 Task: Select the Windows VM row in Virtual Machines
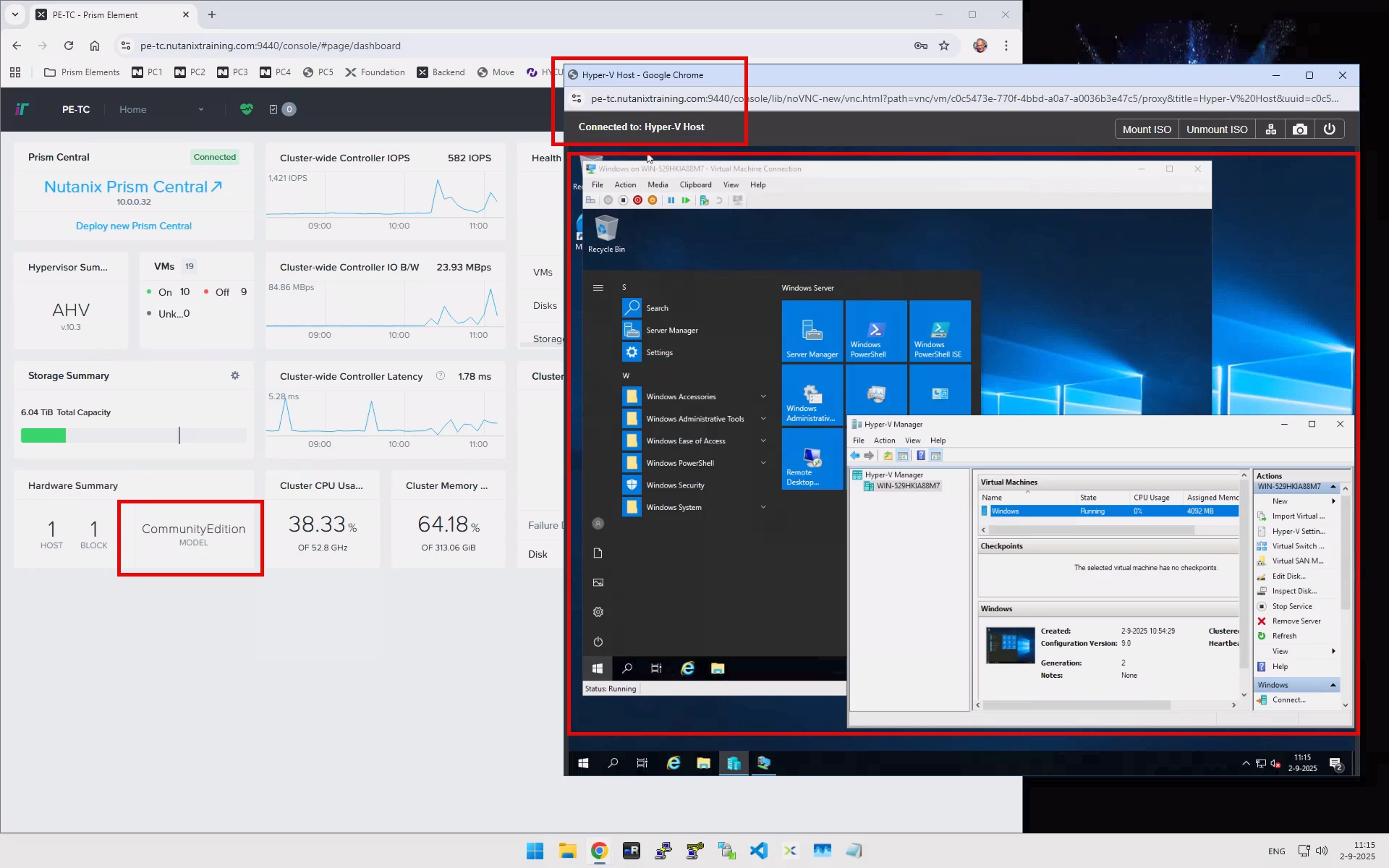[x=1109, y=511]
